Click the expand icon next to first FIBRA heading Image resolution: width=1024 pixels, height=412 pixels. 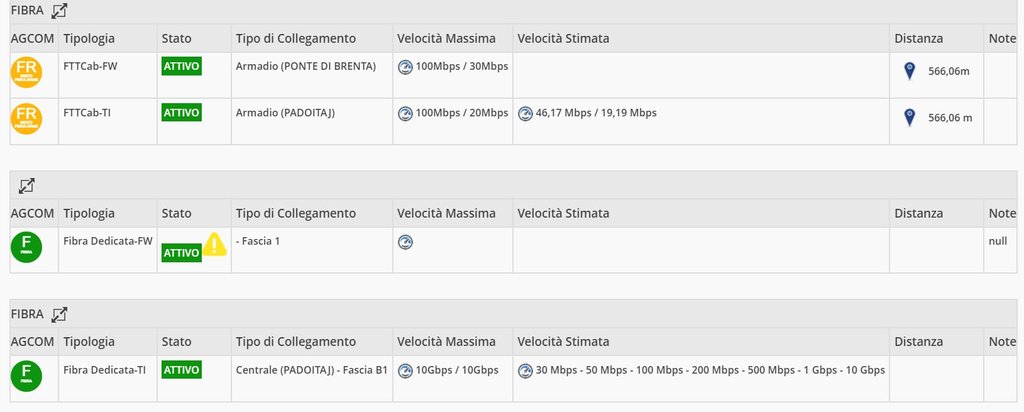pyautogui.click(x=60, y=11)
